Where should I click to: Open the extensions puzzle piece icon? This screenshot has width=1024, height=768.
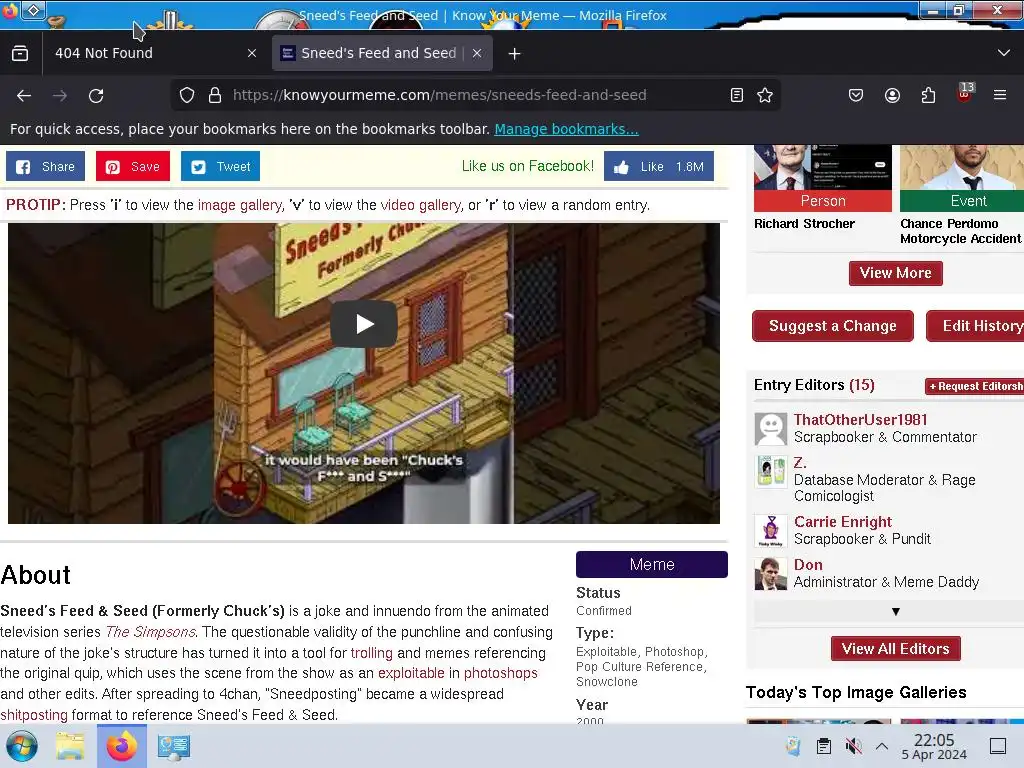(x=928, y=95)
